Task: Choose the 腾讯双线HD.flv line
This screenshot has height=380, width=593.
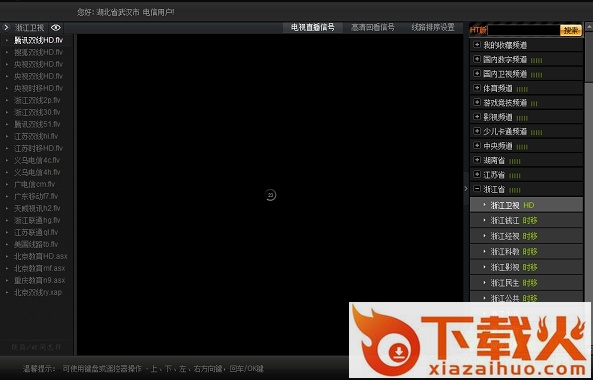Action: coord(38,40)
